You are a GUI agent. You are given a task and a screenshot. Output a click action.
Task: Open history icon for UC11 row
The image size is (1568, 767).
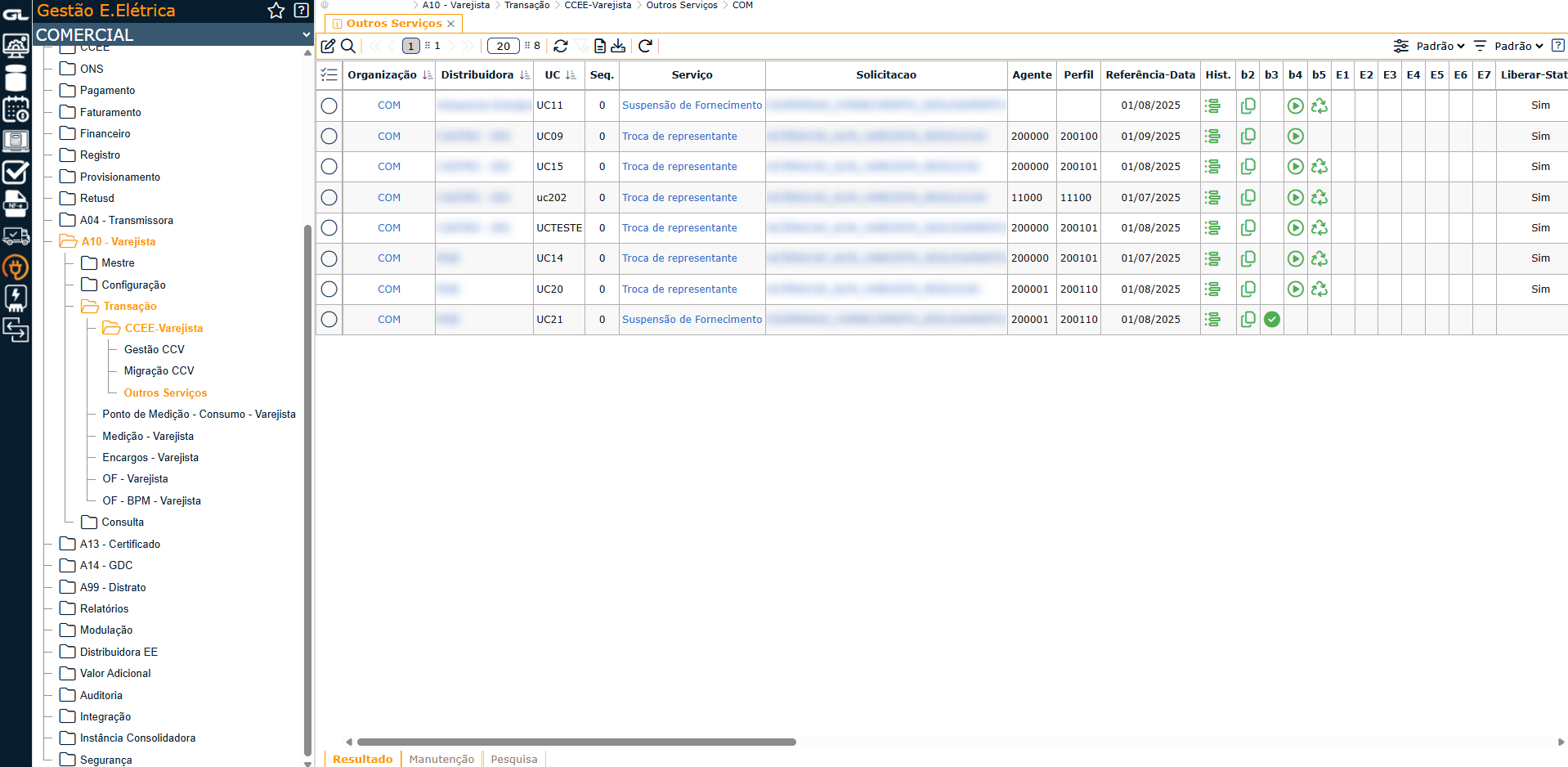[1212, 105]
